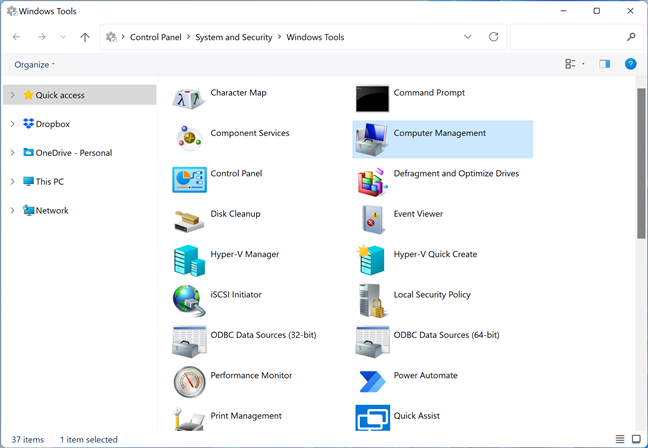Click '37 items' in status bar
648x448 pixels.
28,440
